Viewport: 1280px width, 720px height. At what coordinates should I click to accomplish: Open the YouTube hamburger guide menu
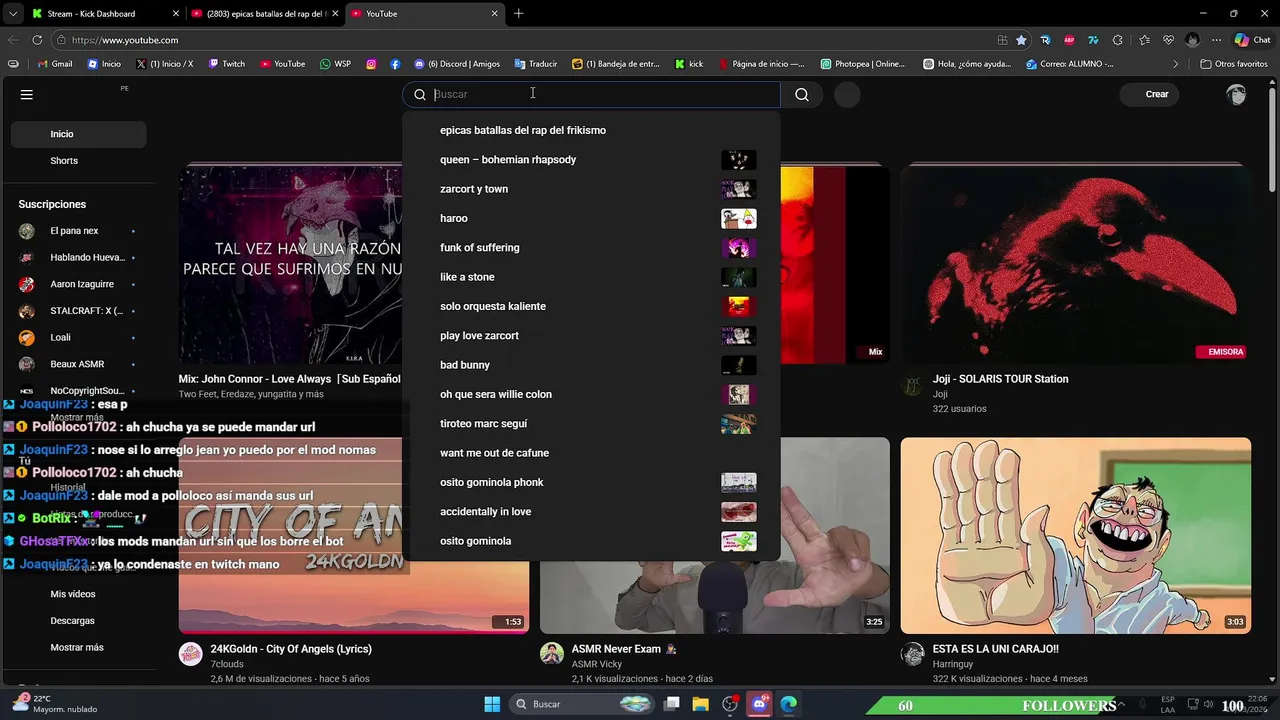(x=27, y=94)
